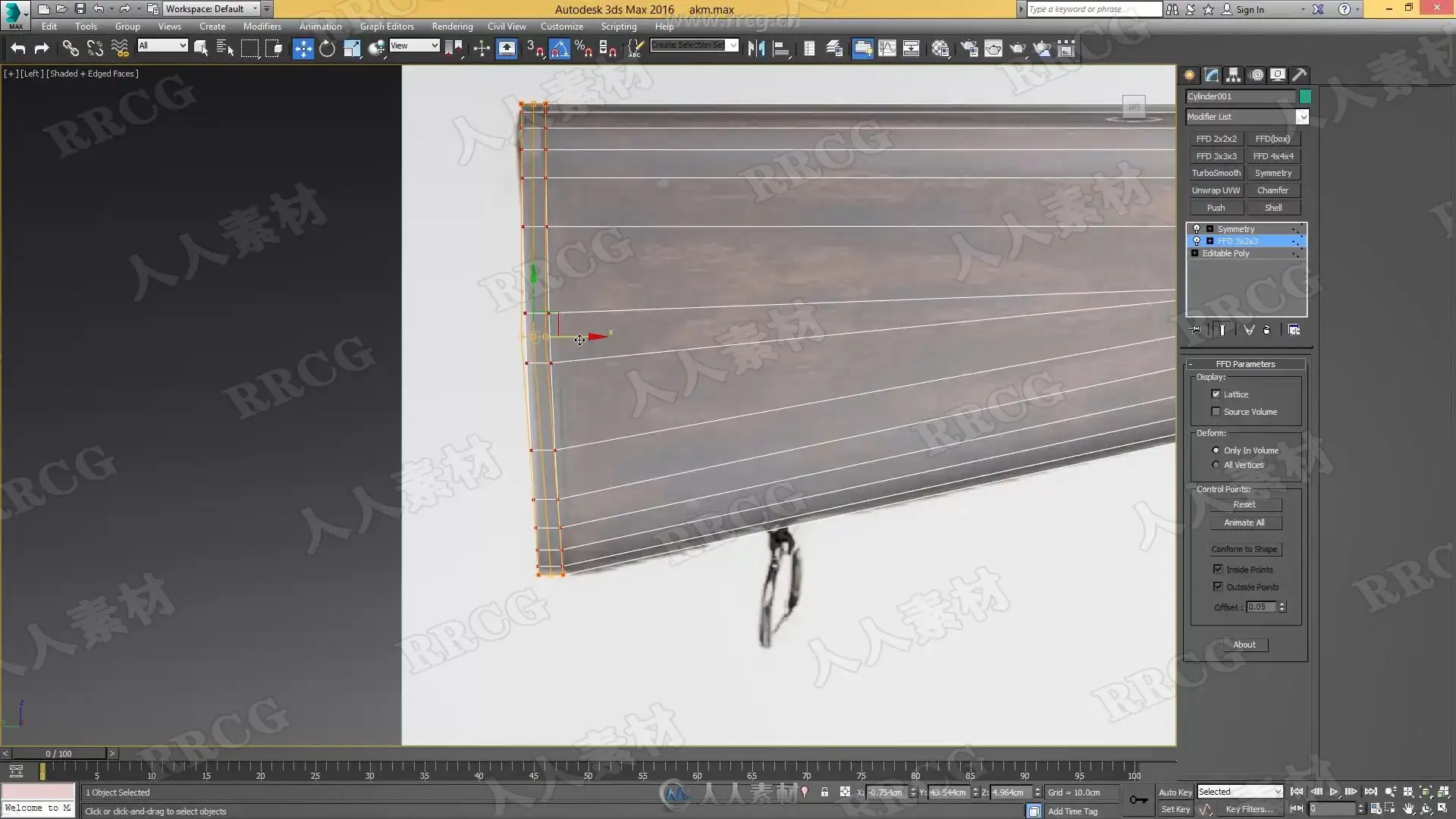Open the Modifier List dropdown
Screen dimensions: 1456x819
coord(1302,117)
